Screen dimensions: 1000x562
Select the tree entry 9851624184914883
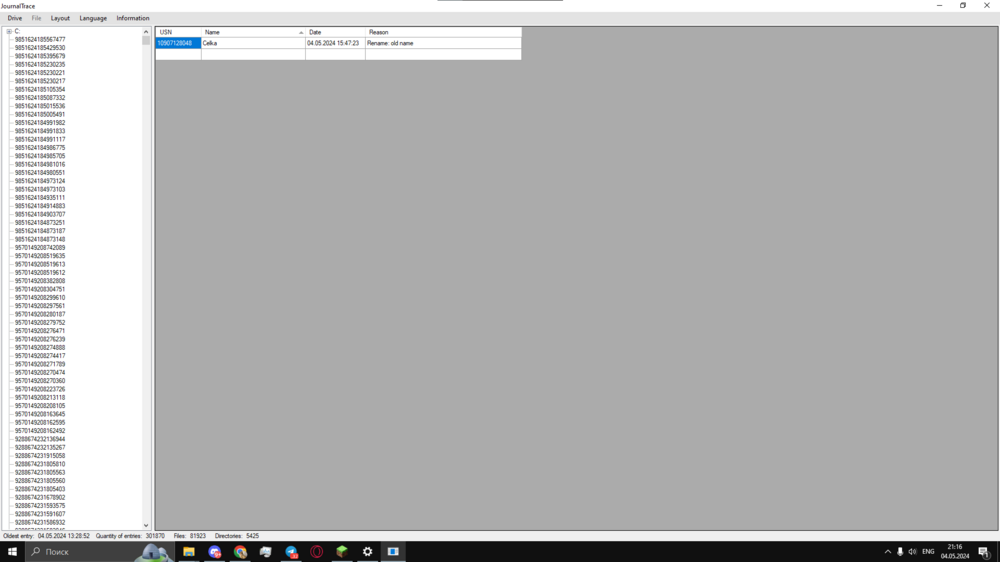(40, 206)
